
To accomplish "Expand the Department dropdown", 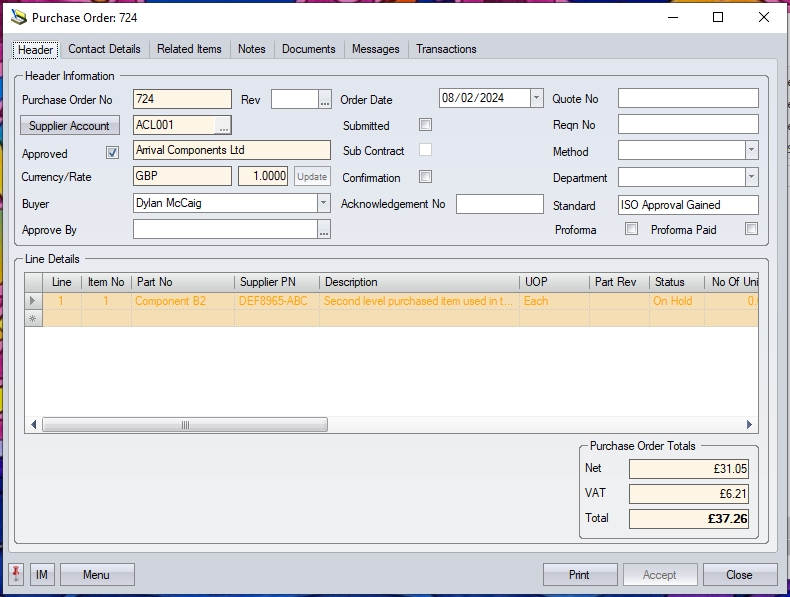I will coord(751,177).
